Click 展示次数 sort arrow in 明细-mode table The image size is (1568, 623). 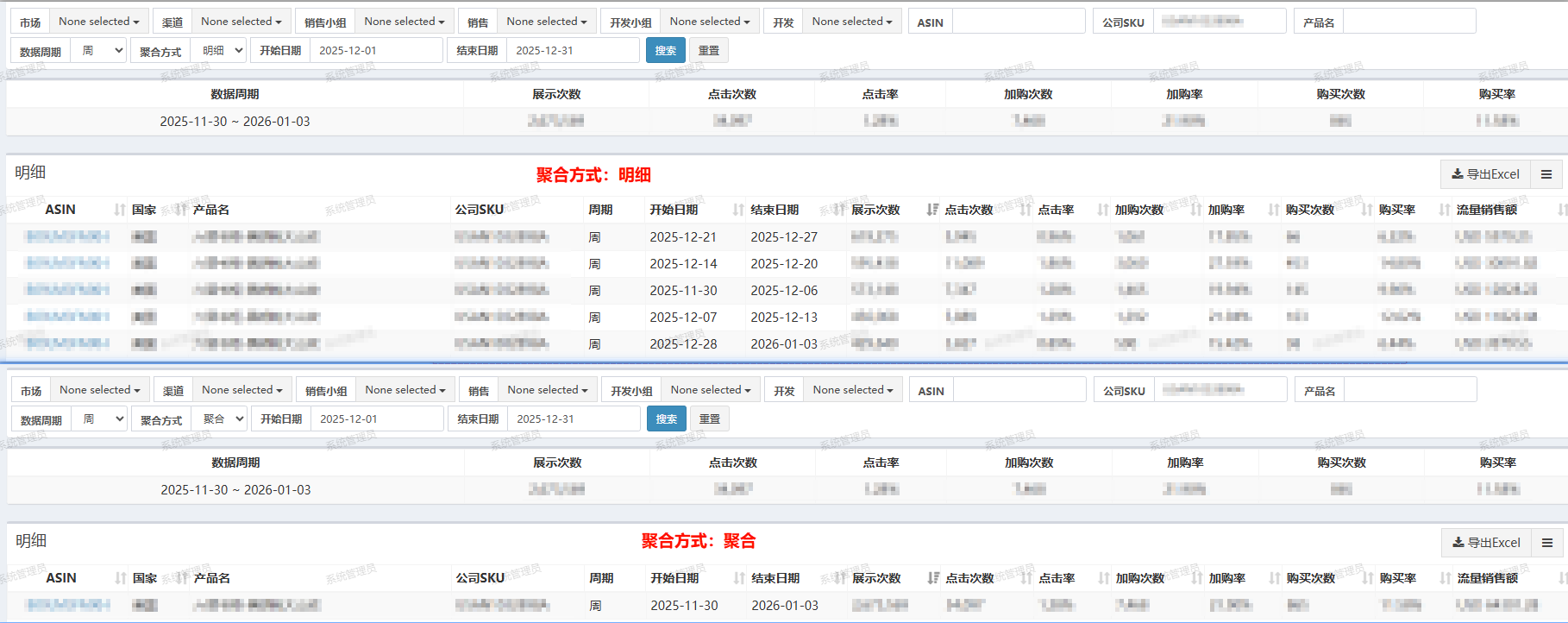click(932, 210)
